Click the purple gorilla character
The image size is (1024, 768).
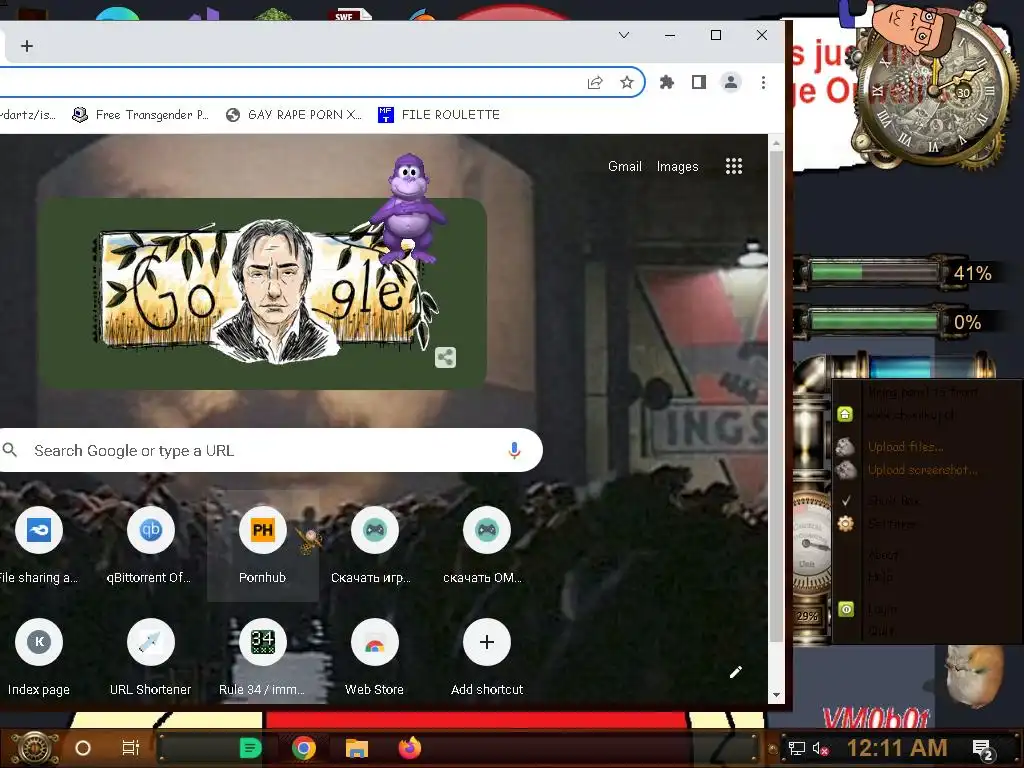tap(408, 209)
